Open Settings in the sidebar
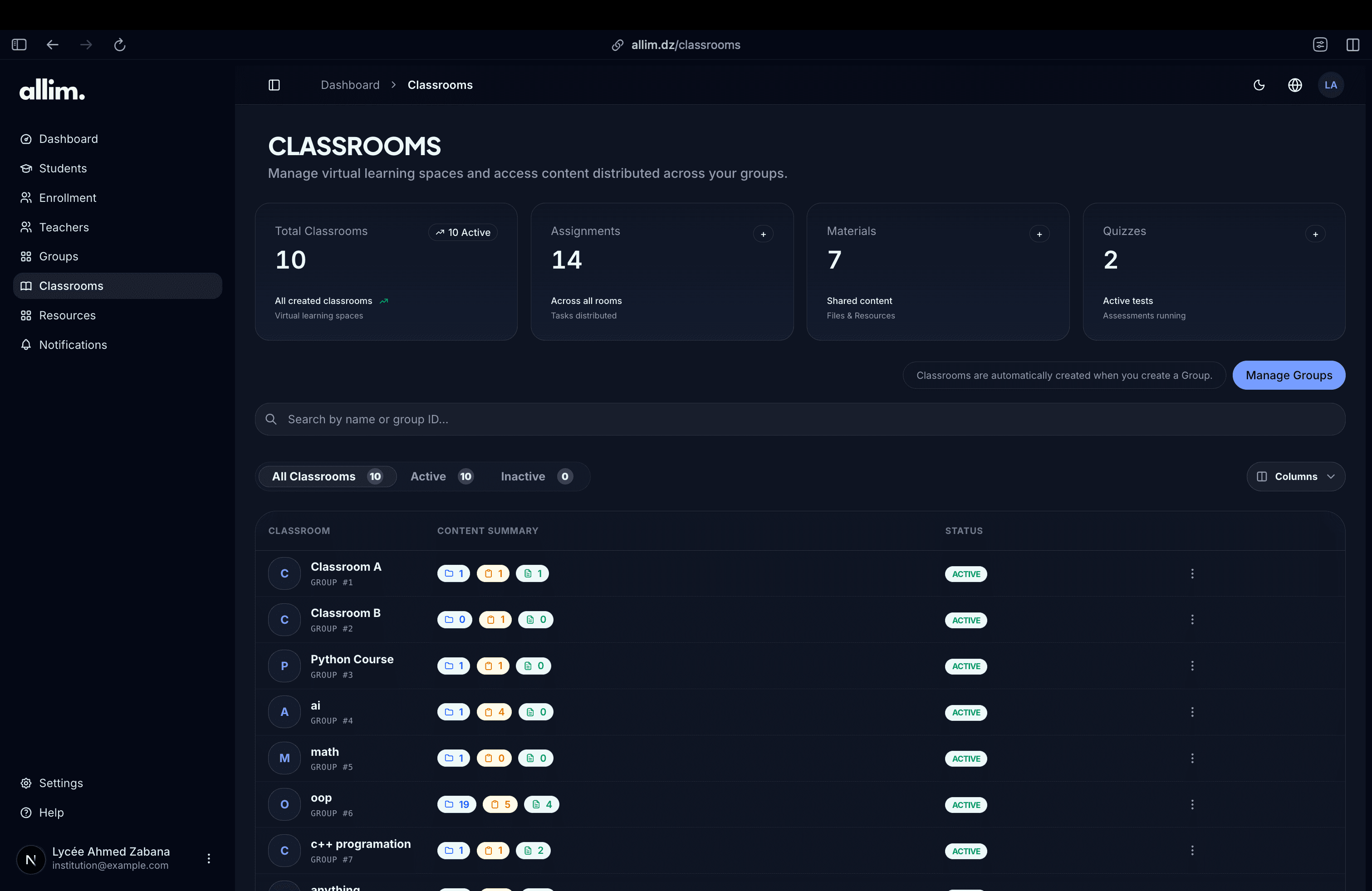This screenshot has height=891, width=1372. 118,783
